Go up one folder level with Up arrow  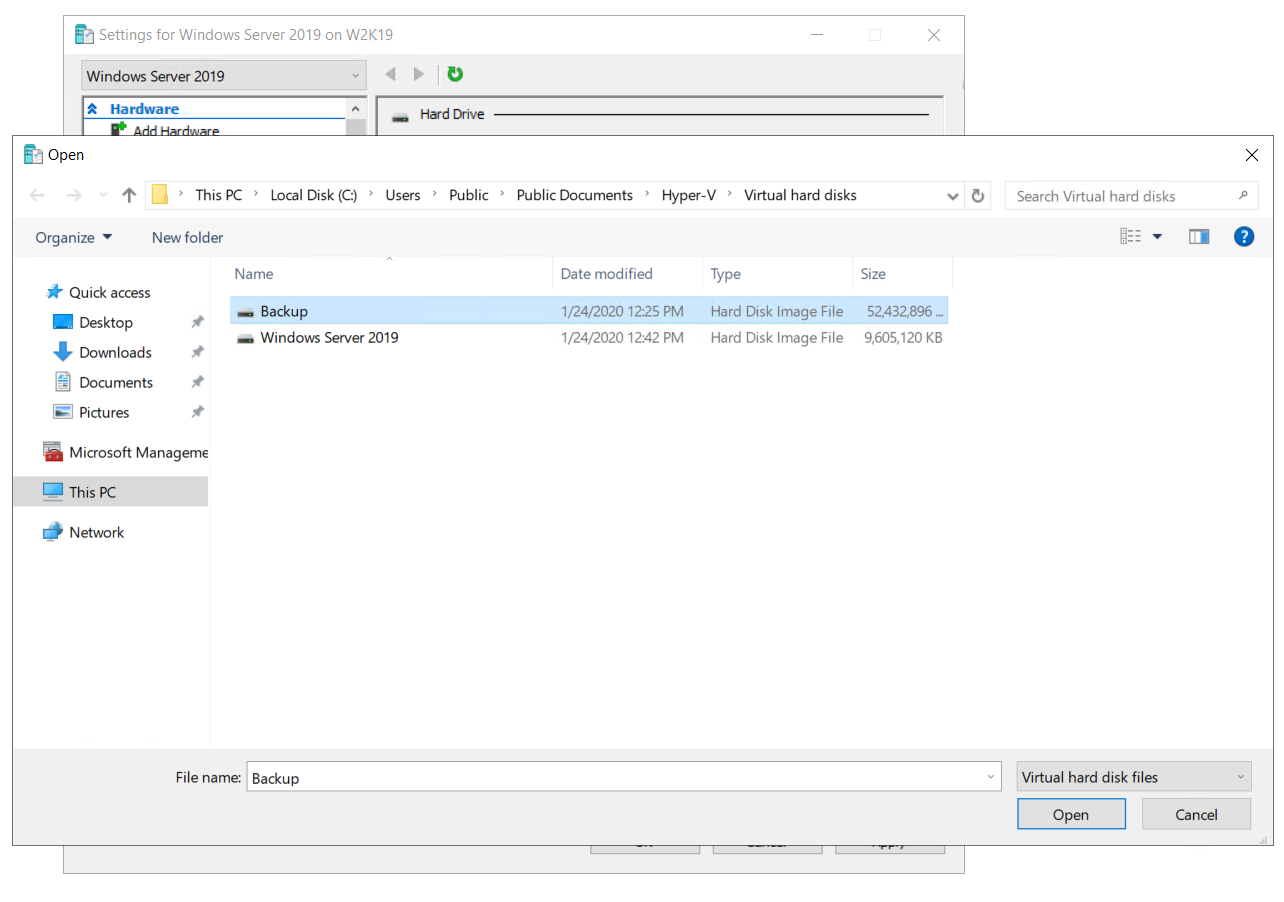(129, 196)
